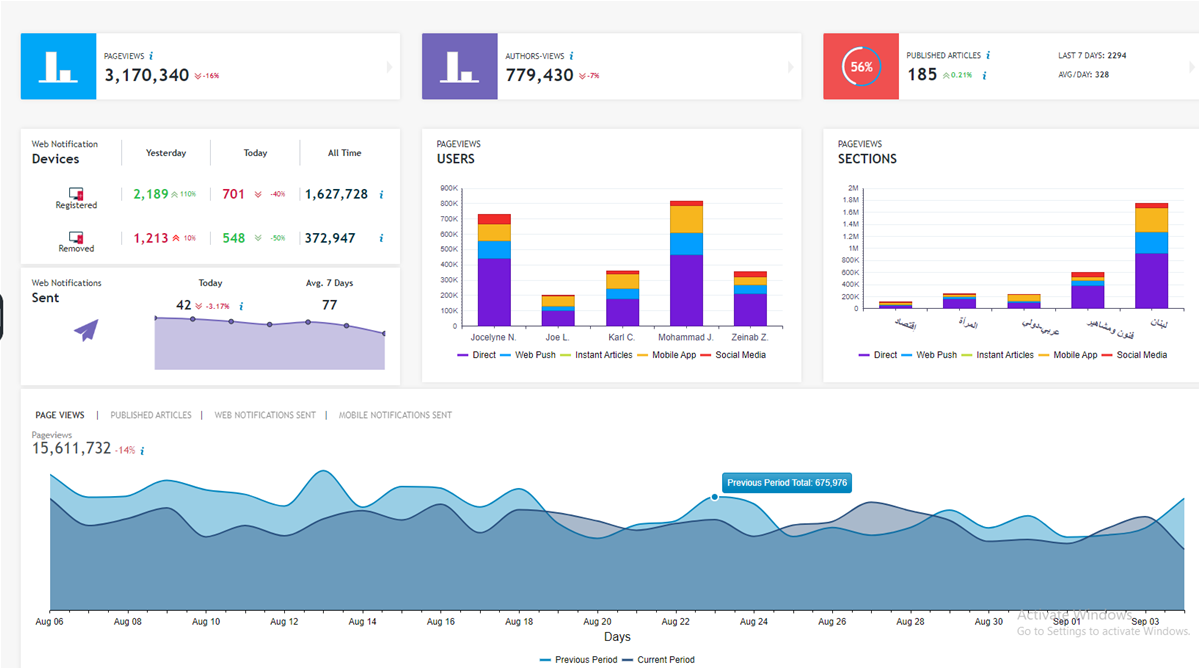Screen dimensions: 1200x669
Task: Click the Removed devices icon
Action: [x=76, y=237]
